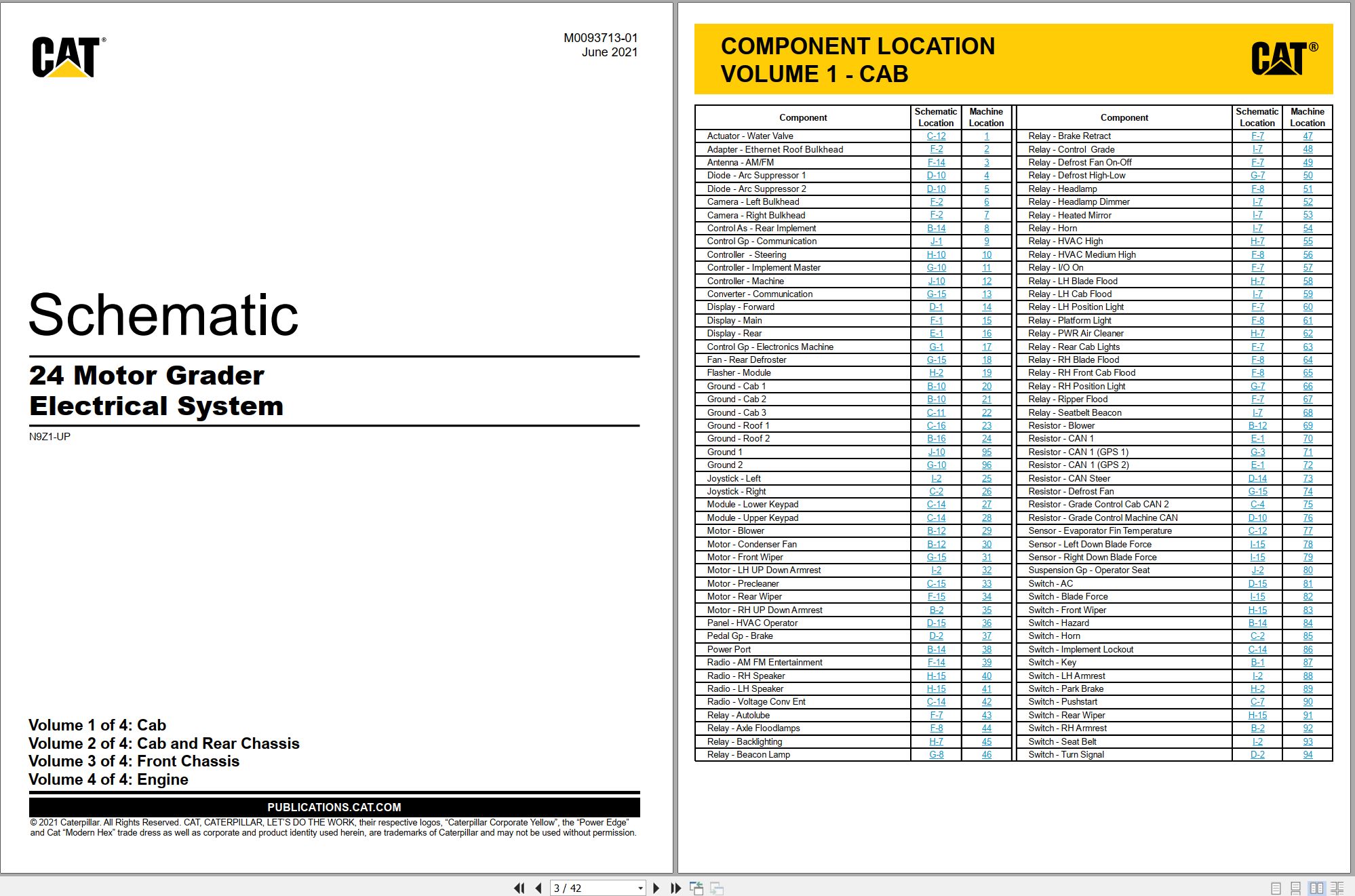Switch to single page layout

tap(1276, 888)
